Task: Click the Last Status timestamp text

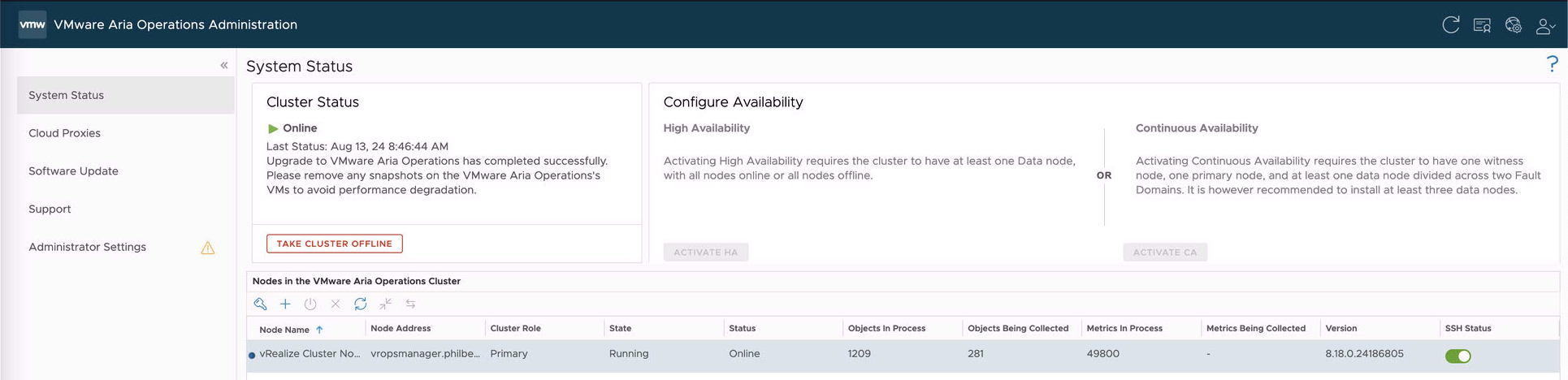Action: (x=357, y=147)
